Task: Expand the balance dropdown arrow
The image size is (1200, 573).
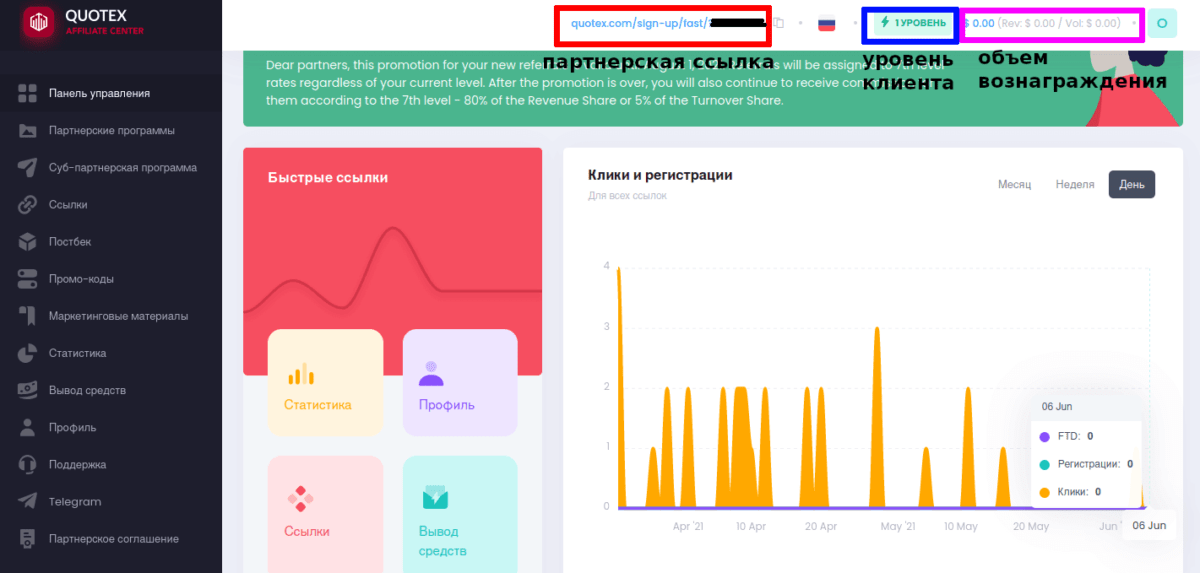Action: pos(1134,23)
